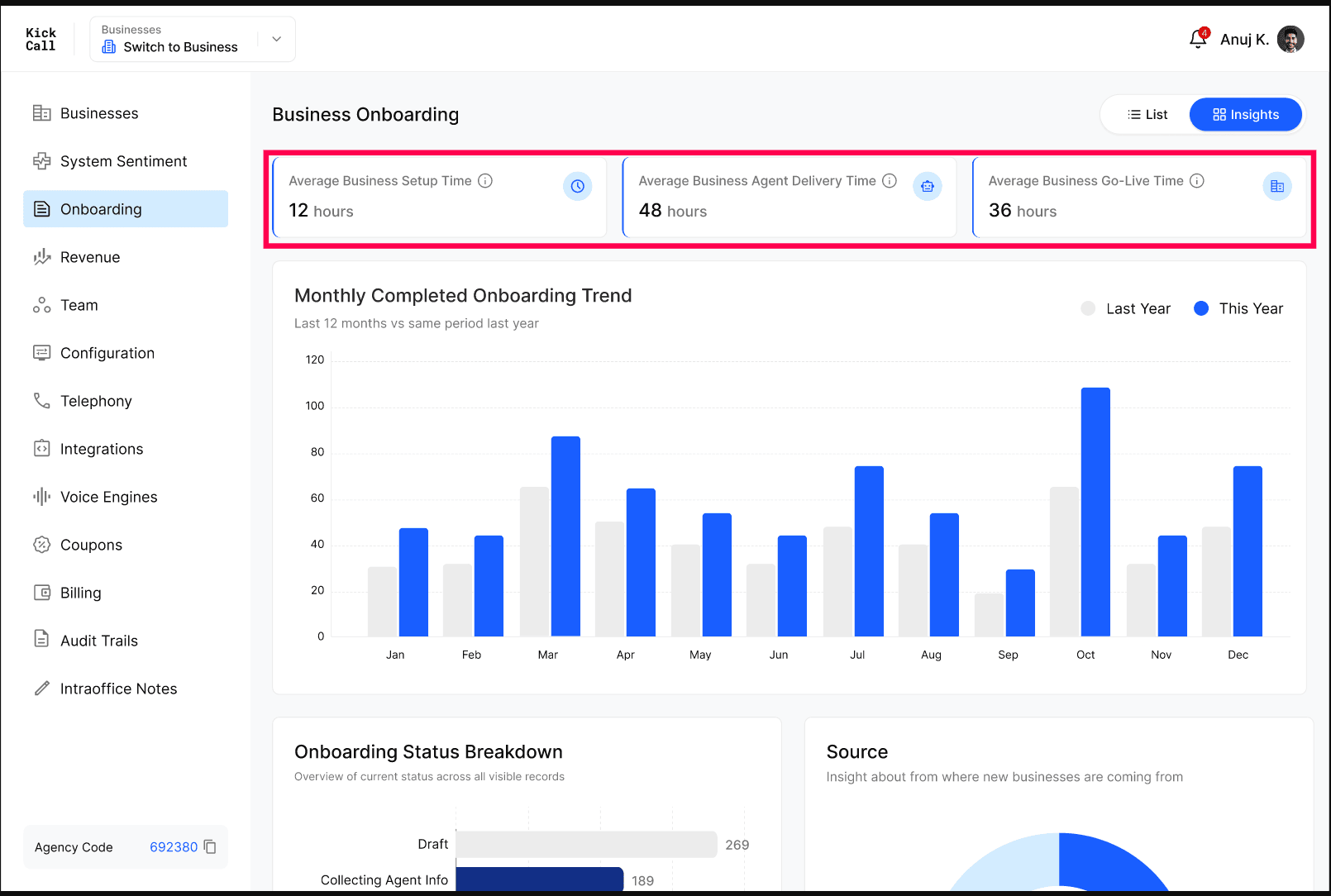The height and width of the screenshot is (896, 1331).
Task: Click the Last Year gray legend dot
Action: (x=1088, y=308)
